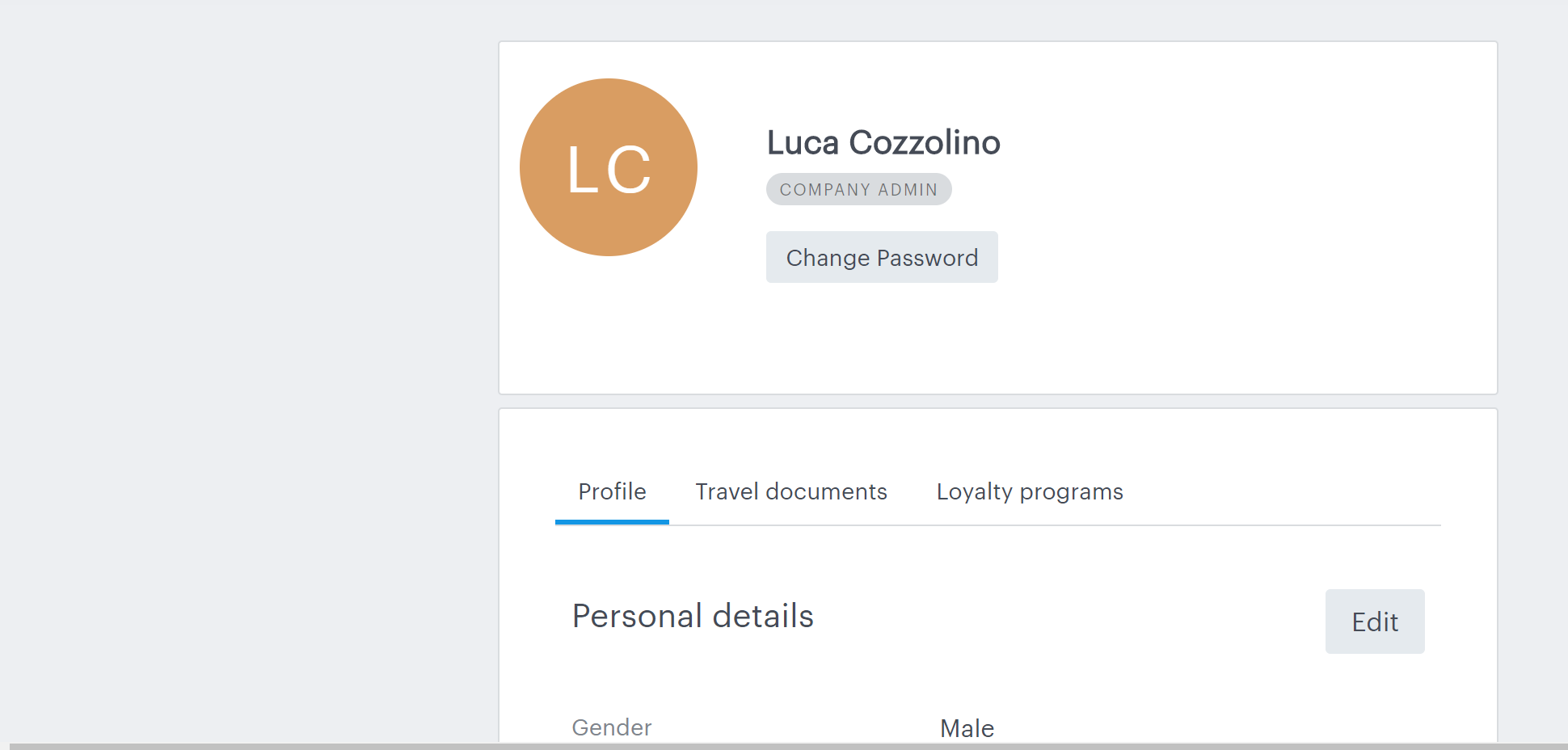Click the Personal details section heading

(x=693, y=616)
